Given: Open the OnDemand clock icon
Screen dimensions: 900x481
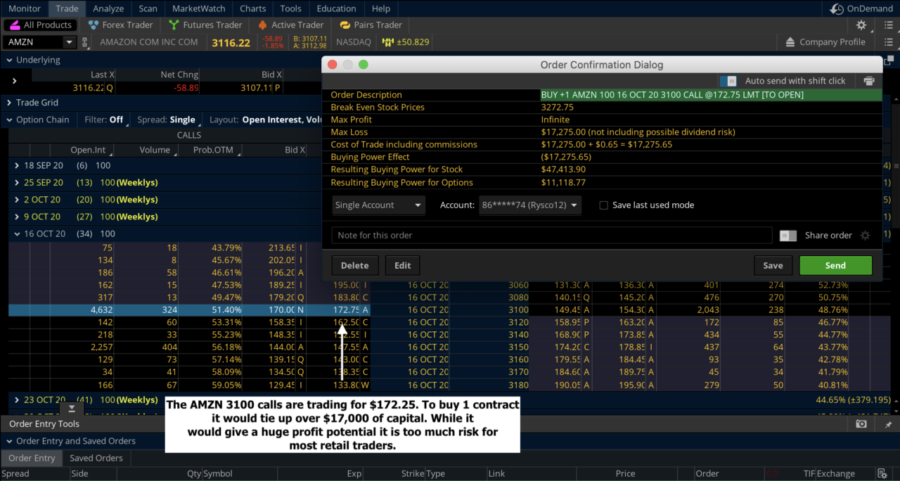Looking at the screenshot, I should (837, 9).
